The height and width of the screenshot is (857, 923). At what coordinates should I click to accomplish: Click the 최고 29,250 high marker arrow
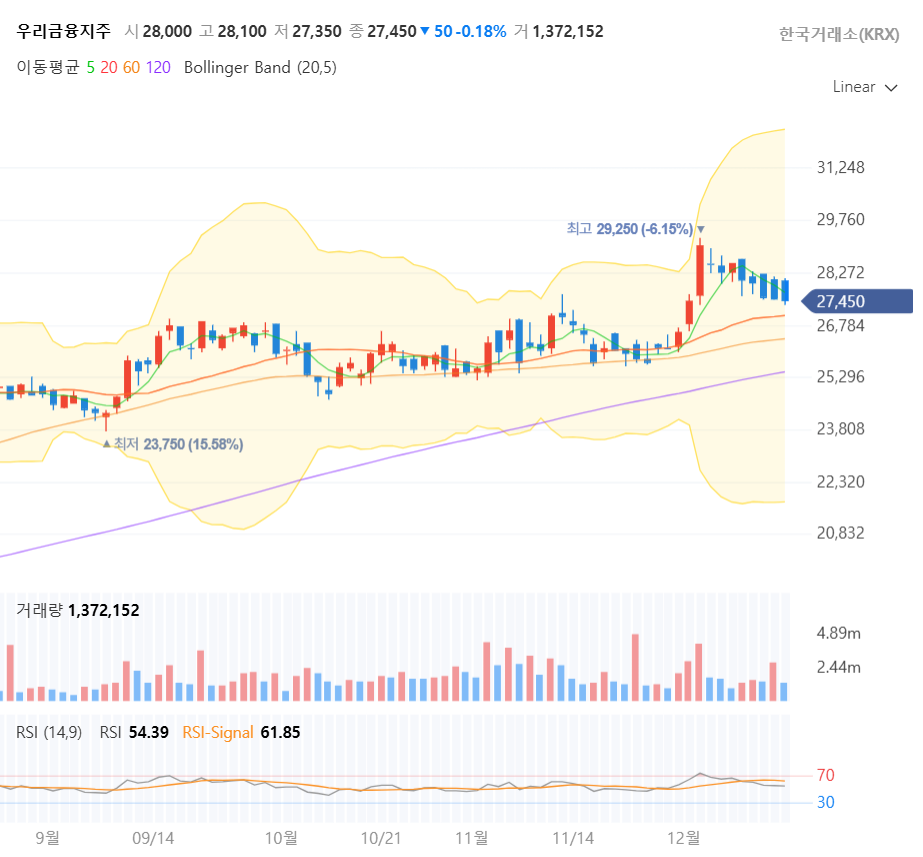pos(701,231)
